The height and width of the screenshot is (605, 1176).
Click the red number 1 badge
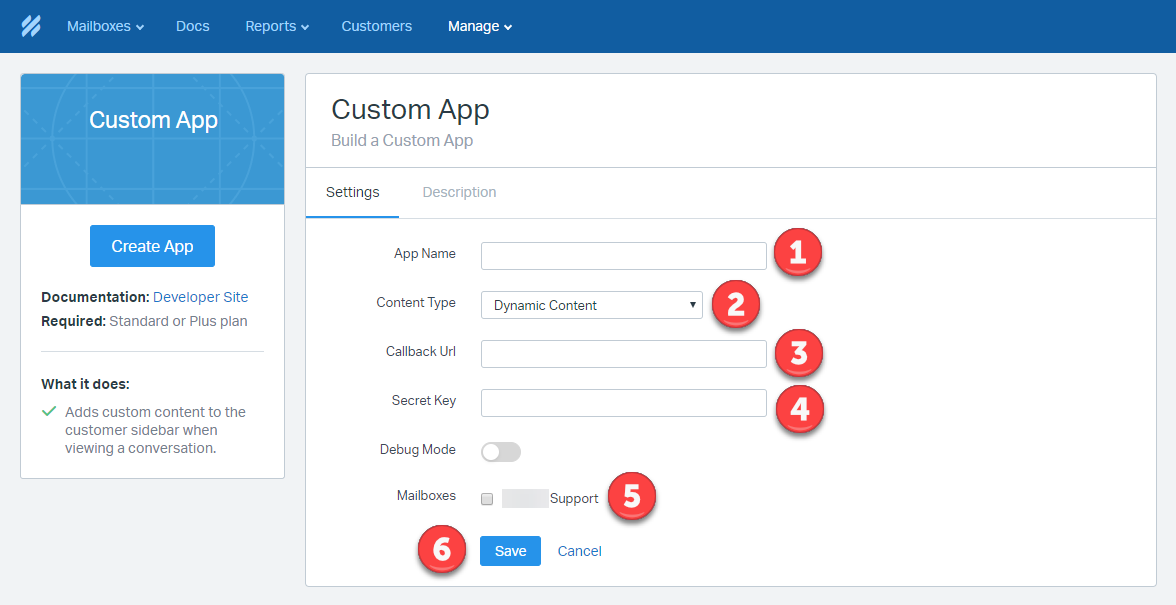click(798, 253)
